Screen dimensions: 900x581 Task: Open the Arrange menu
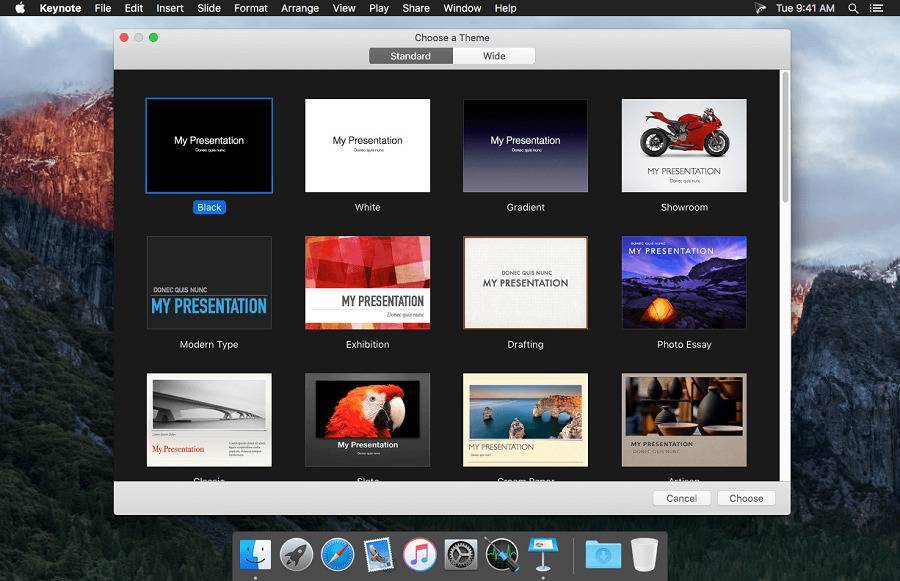coord(300,8)
